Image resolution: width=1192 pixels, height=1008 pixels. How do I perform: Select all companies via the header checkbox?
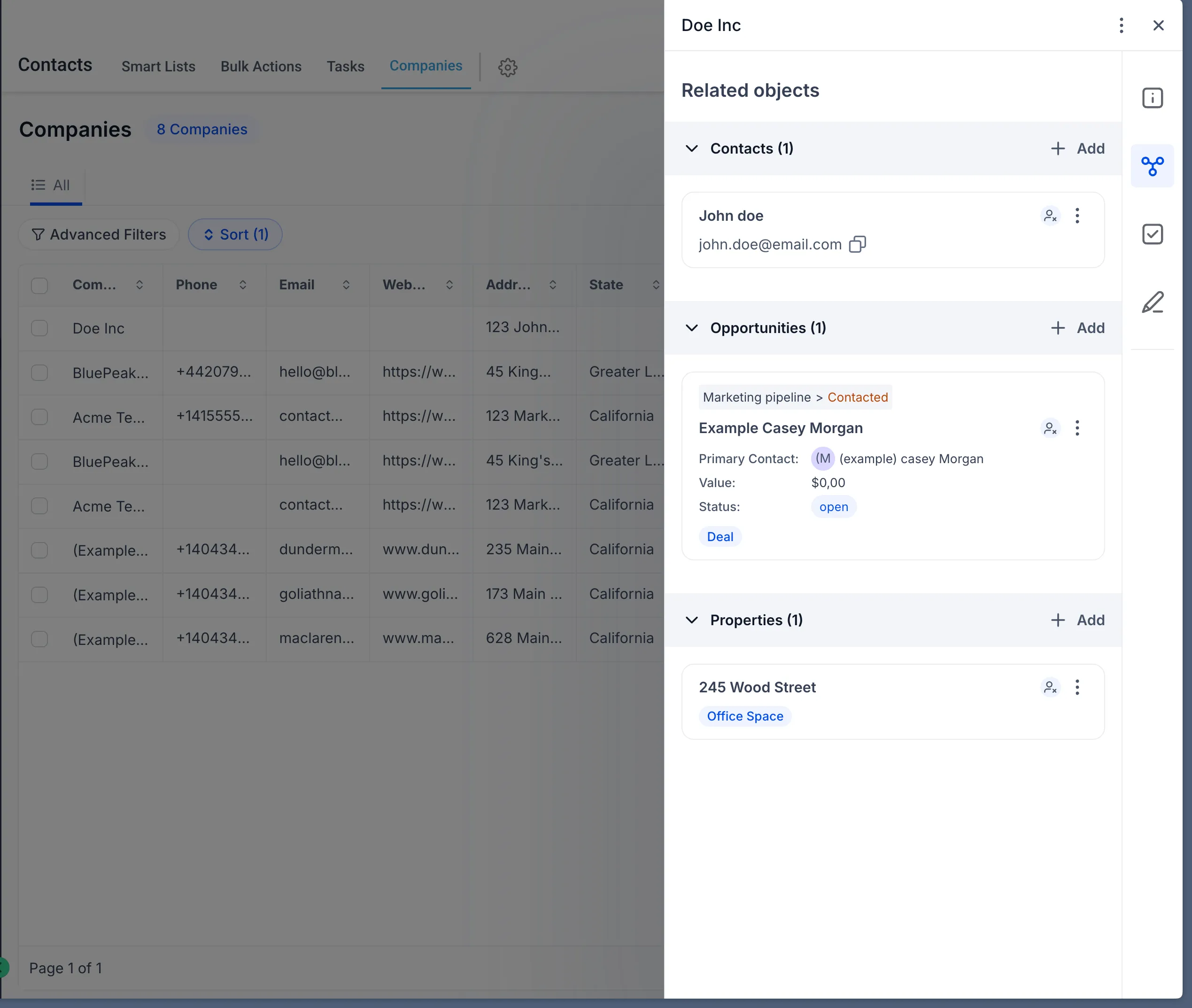coord(39,285)
